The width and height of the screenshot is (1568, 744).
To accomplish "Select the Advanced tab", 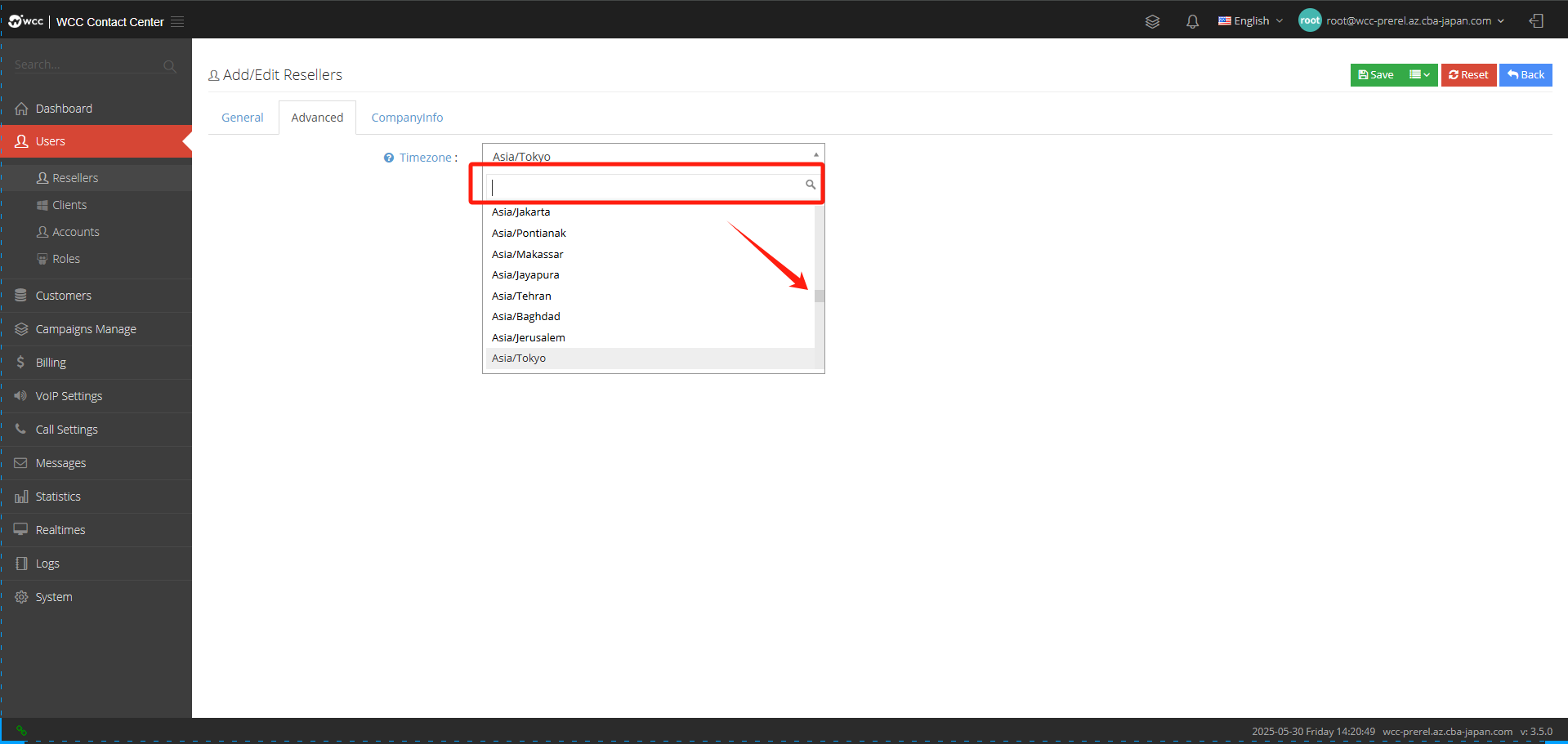I will (317, 118).
